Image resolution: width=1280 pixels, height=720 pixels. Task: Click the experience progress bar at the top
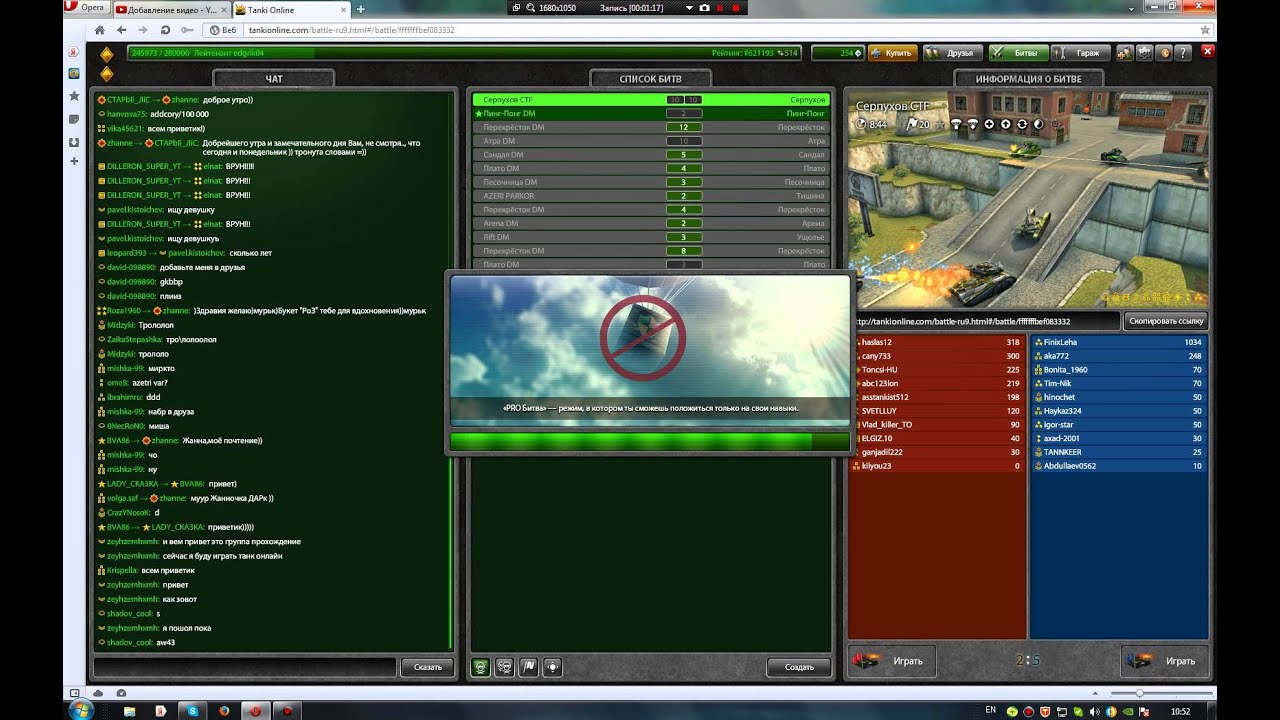464,52
